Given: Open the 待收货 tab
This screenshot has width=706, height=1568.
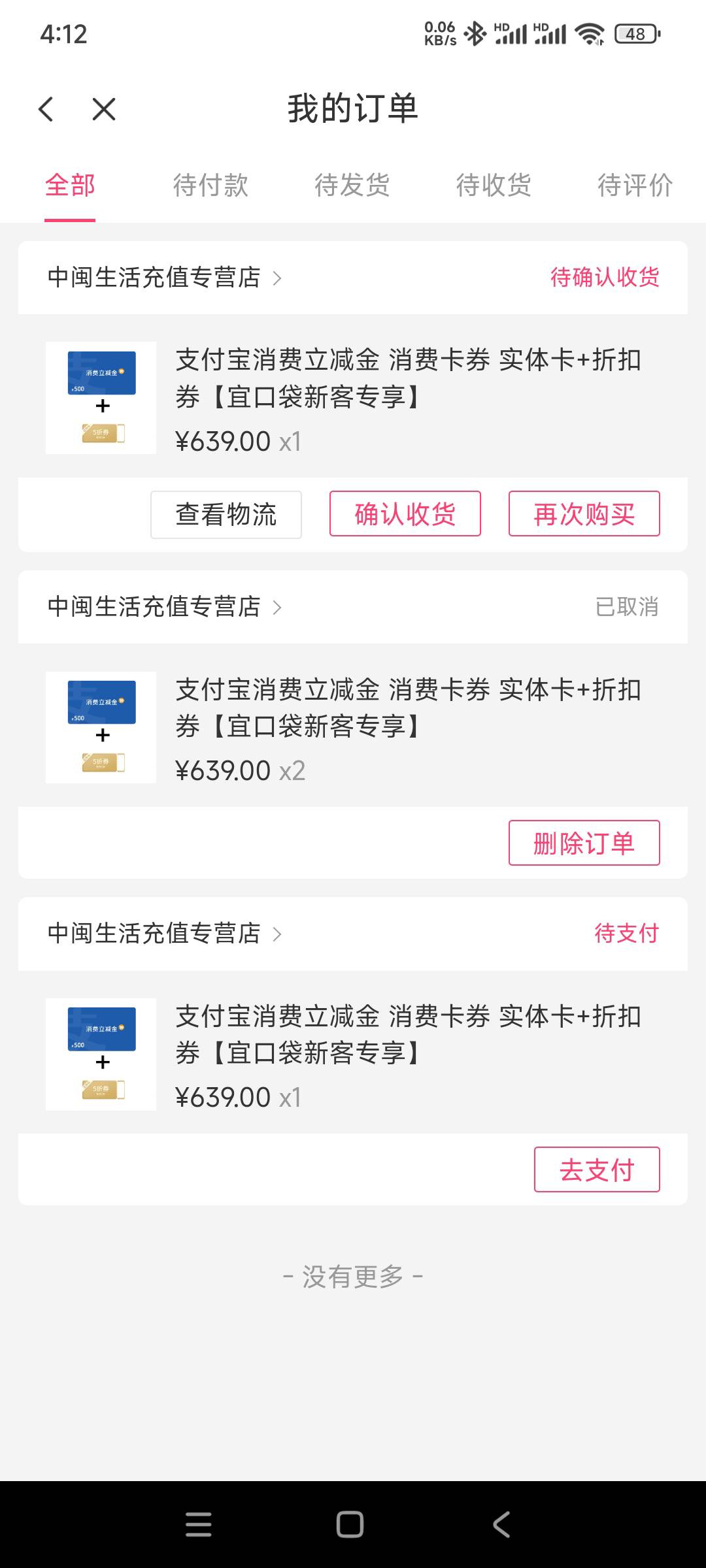Looking at the screenshot, I should (494, 185).
